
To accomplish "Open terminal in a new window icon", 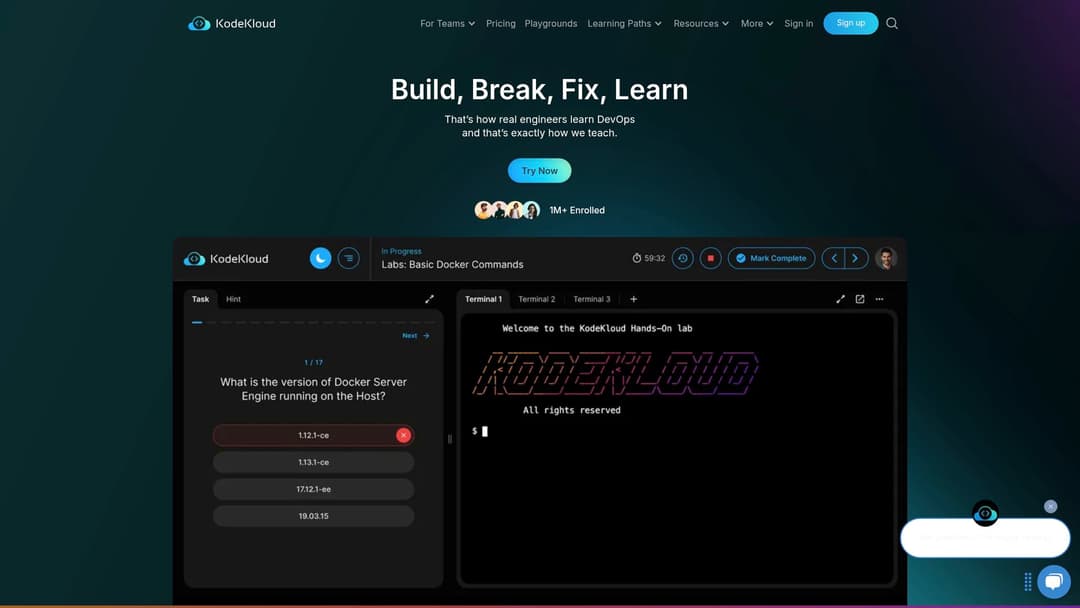I will [x=860, y=299].
